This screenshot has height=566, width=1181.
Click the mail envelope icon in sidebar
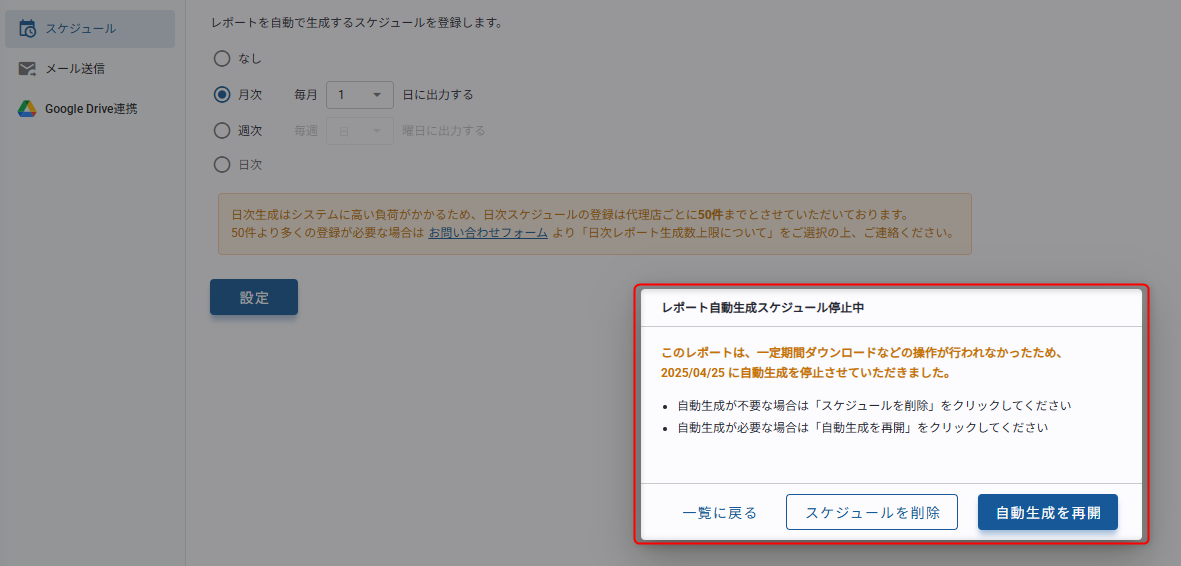pos(28,69)
